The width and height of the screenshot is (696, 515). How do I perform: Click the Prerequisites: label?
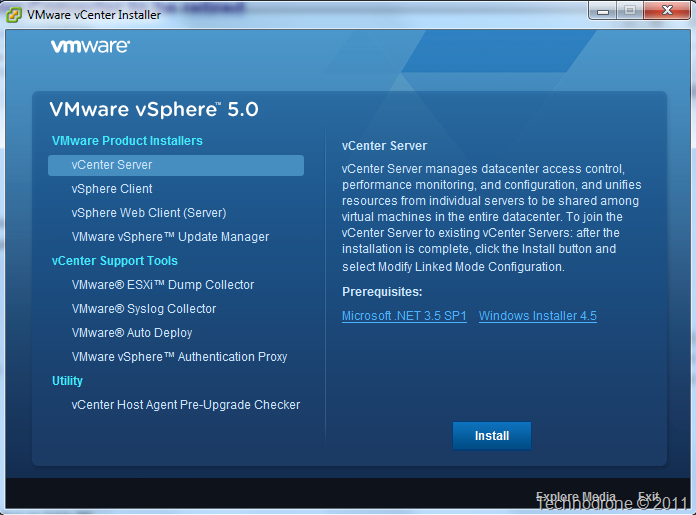pos(382,292)
